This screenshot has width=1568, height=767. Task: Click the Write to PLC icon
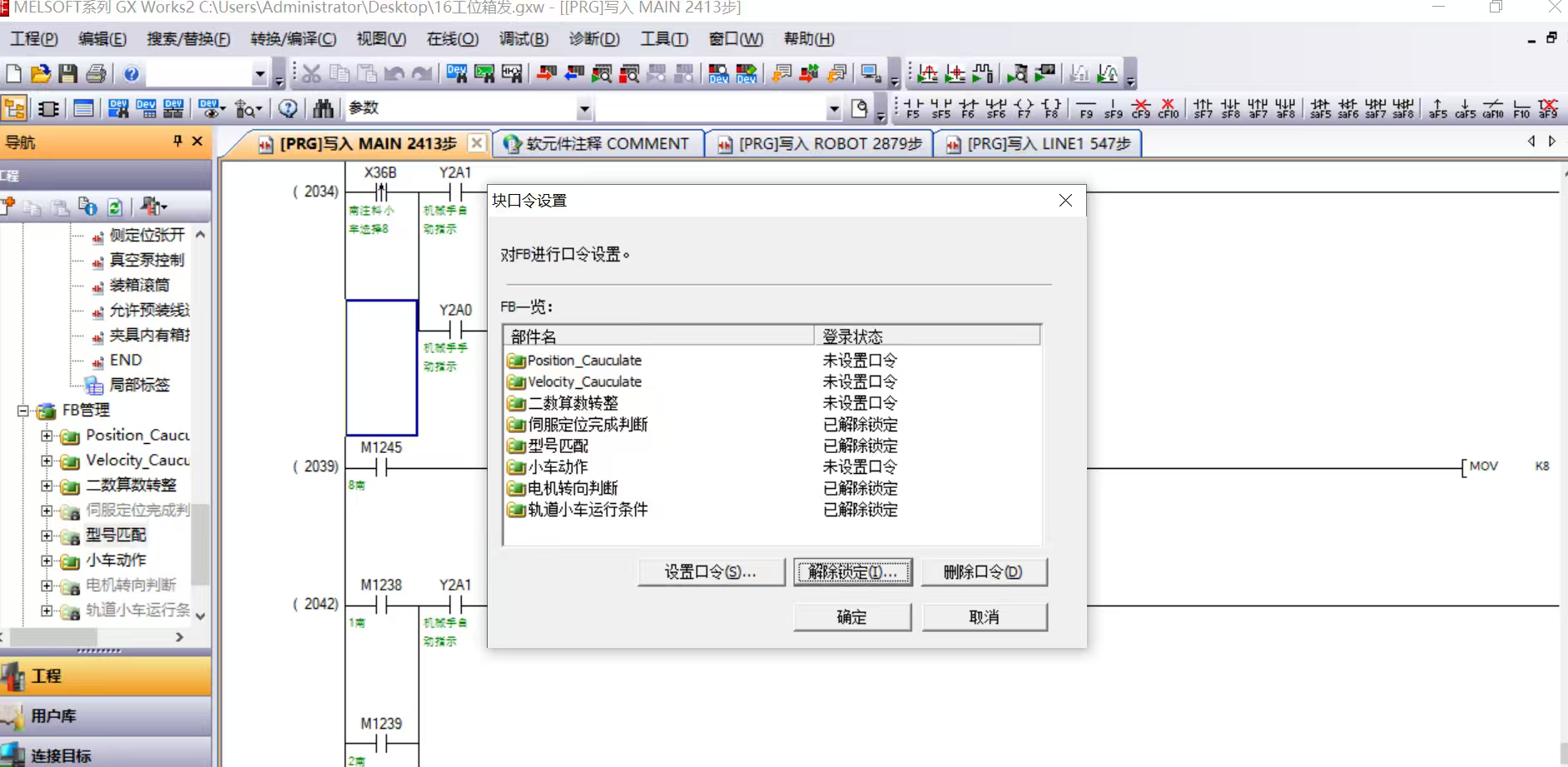tap(546, 74)
